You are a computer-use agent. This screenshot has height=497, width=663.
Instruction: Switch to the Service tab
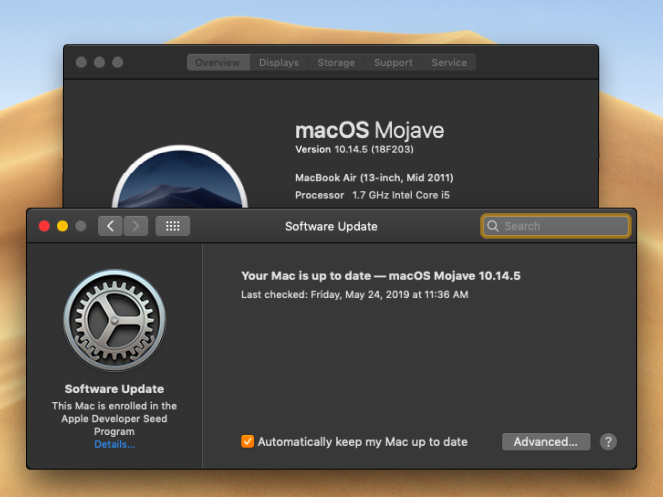pos(449,63)
